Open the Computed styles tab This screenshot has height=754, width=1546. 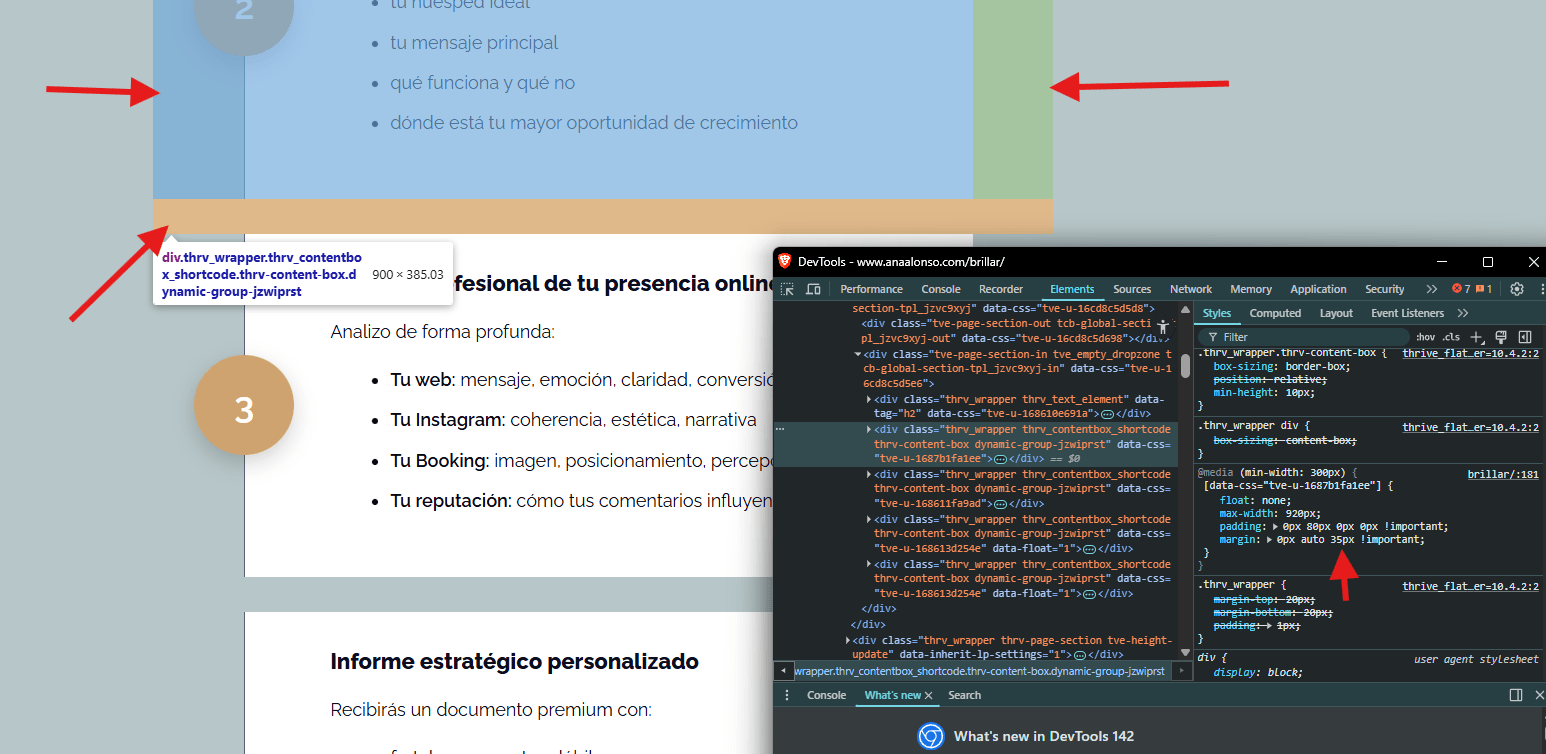click(1275, 313)
